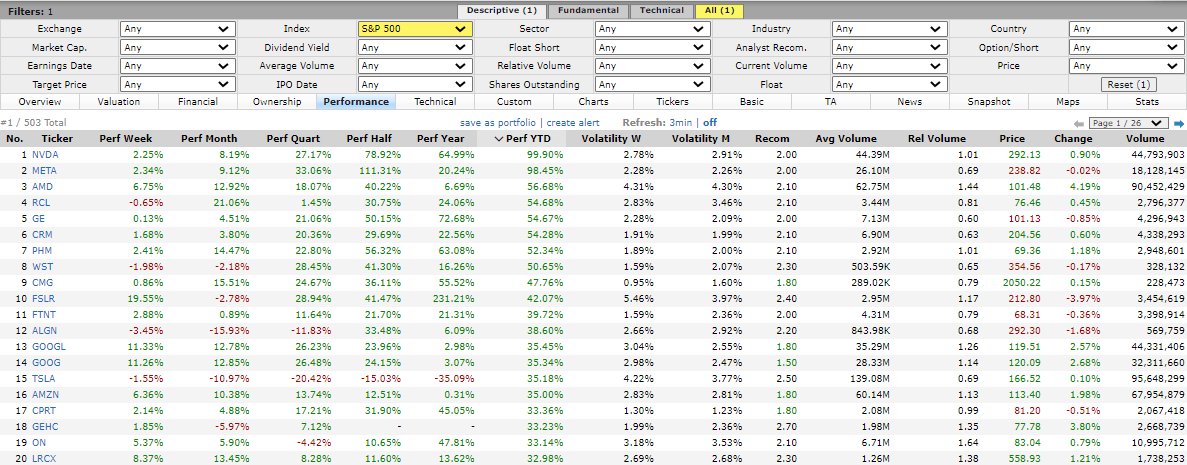Open the IPO Date filter dropdown
Screen dimensions: 1187x465
pyautogui.click(x=415, y=85)
